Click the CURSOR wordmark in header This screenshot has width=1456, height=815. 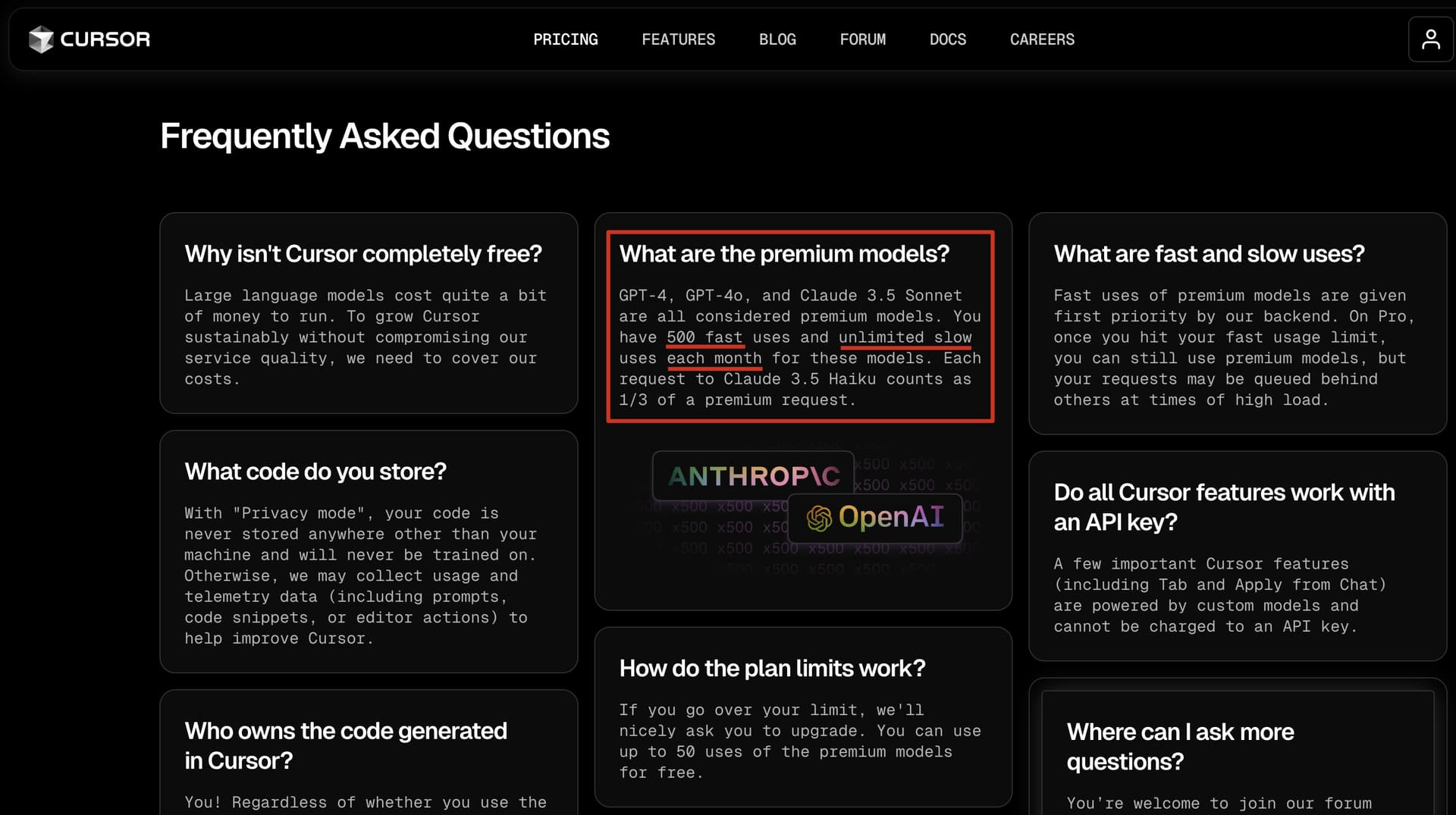pos(105,39)
